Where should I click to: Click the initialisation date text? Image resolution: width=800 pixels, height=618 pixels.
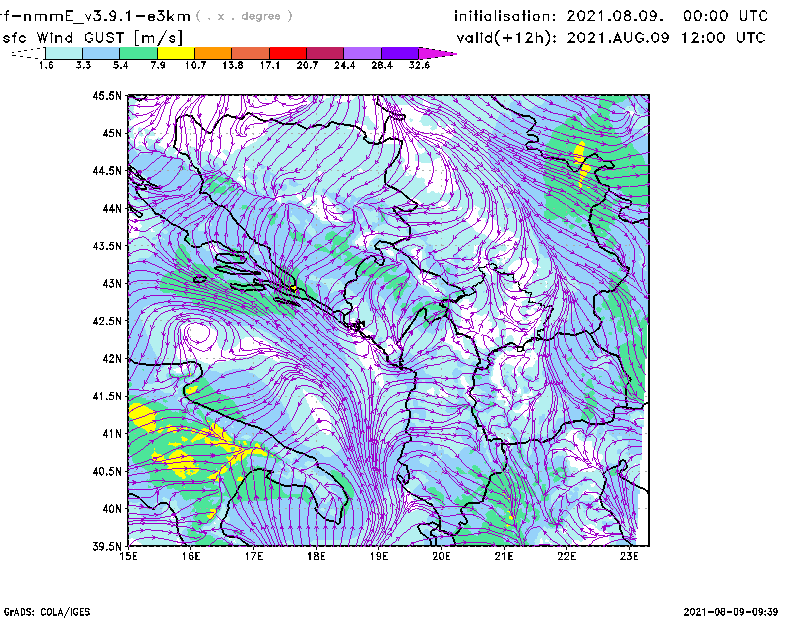(611, 16)
